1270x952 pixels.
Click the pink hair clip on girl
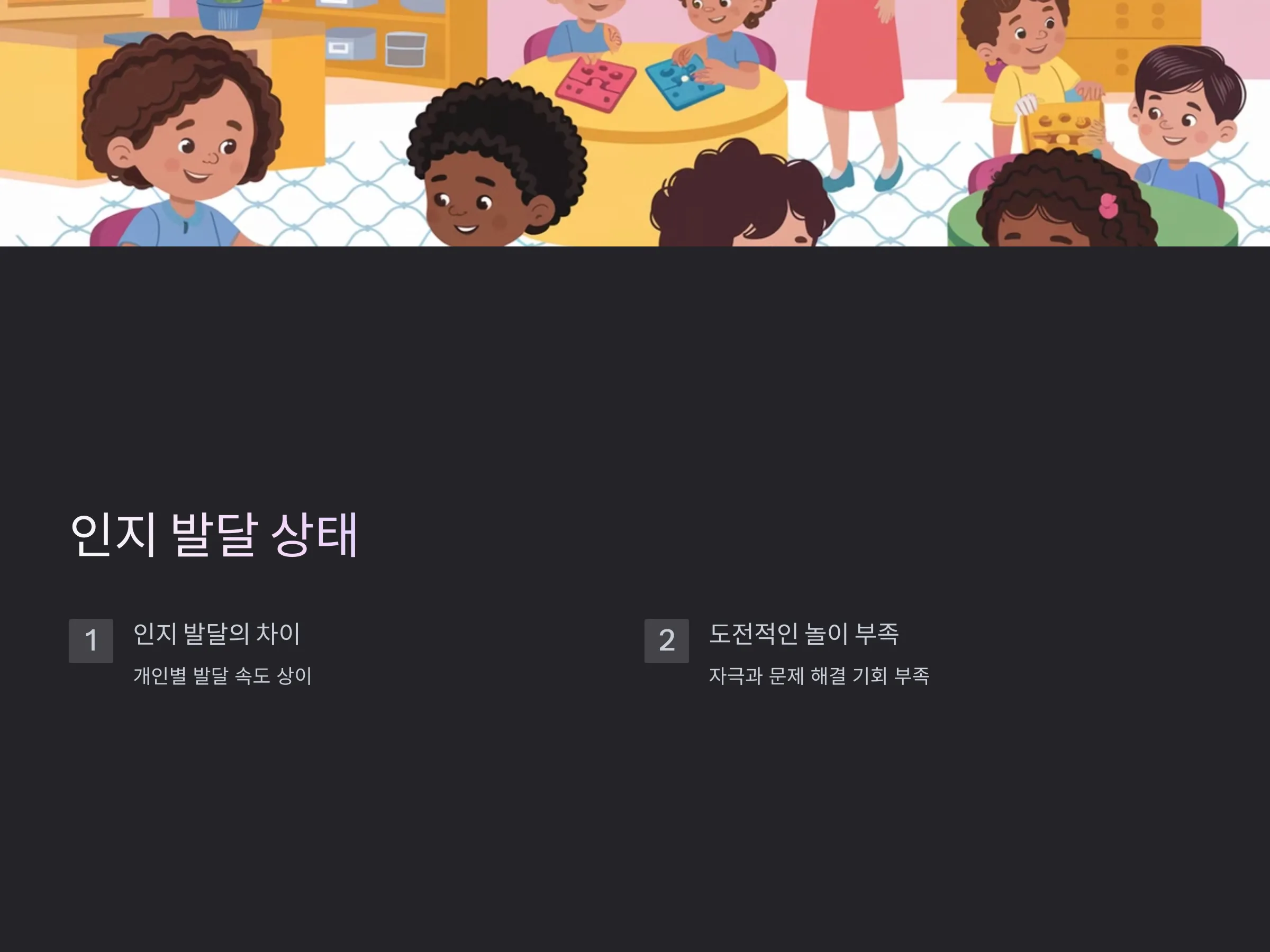tap(1108, 205)
